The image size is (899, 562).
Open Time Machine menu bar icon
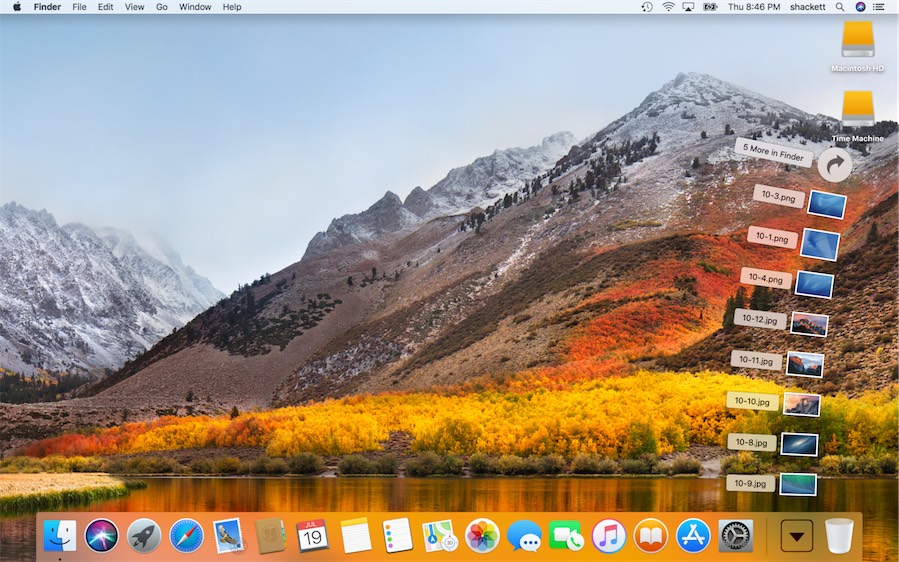point(647,7)
